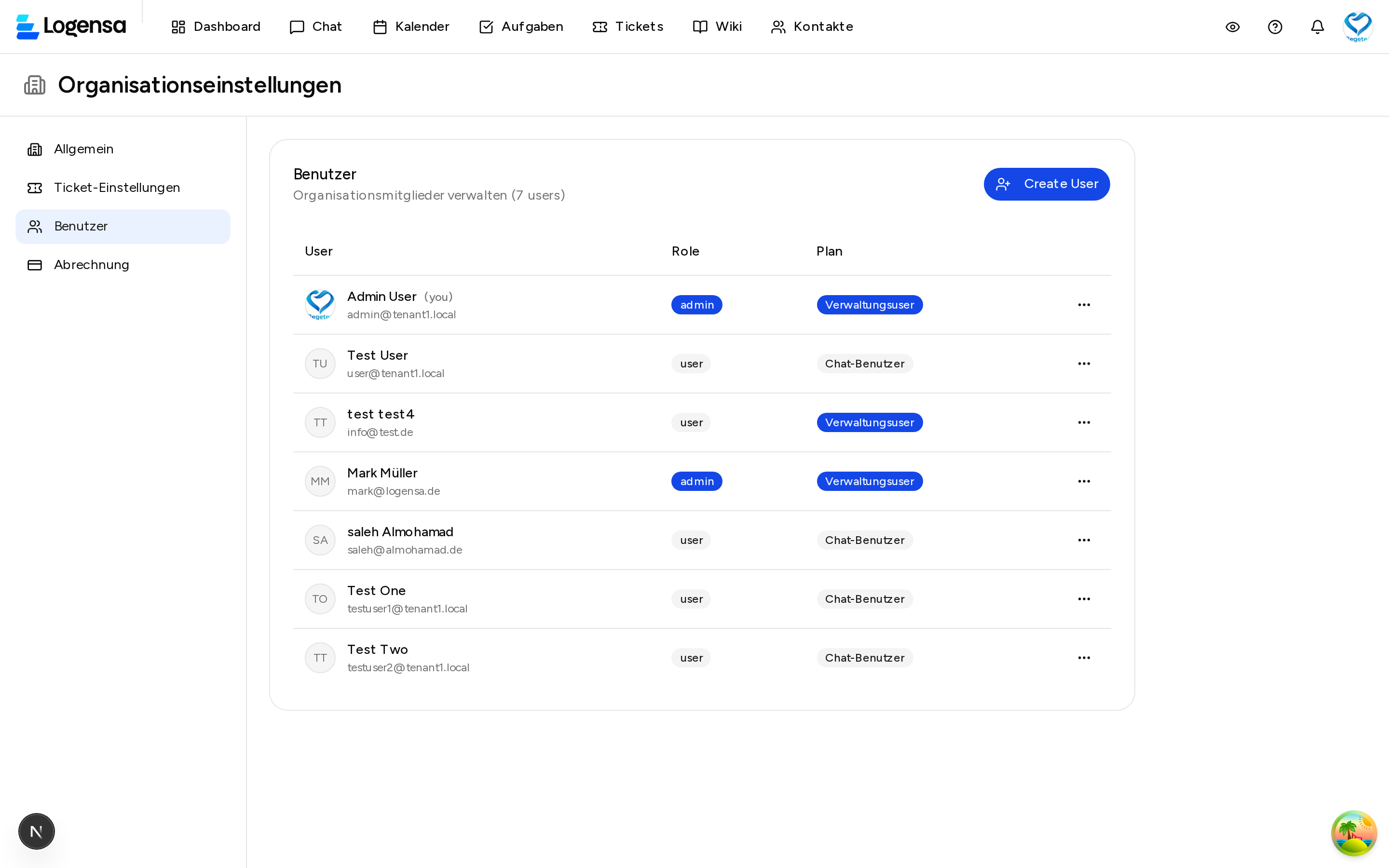Click the Verwaltungsuser badge for test test4
Viewport: 1389px width, 868px height.
tap(869, 422)
